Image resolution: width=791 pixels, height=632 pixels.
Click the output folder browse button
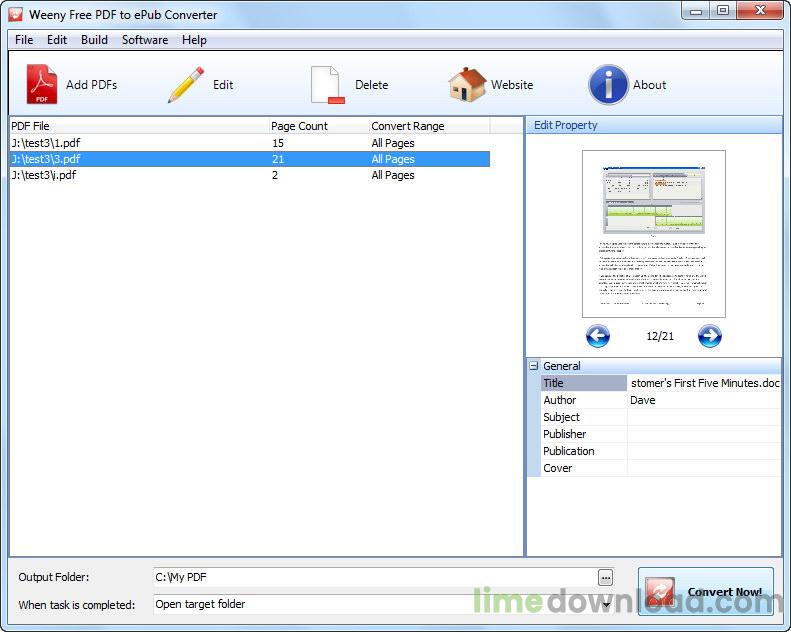605,577
